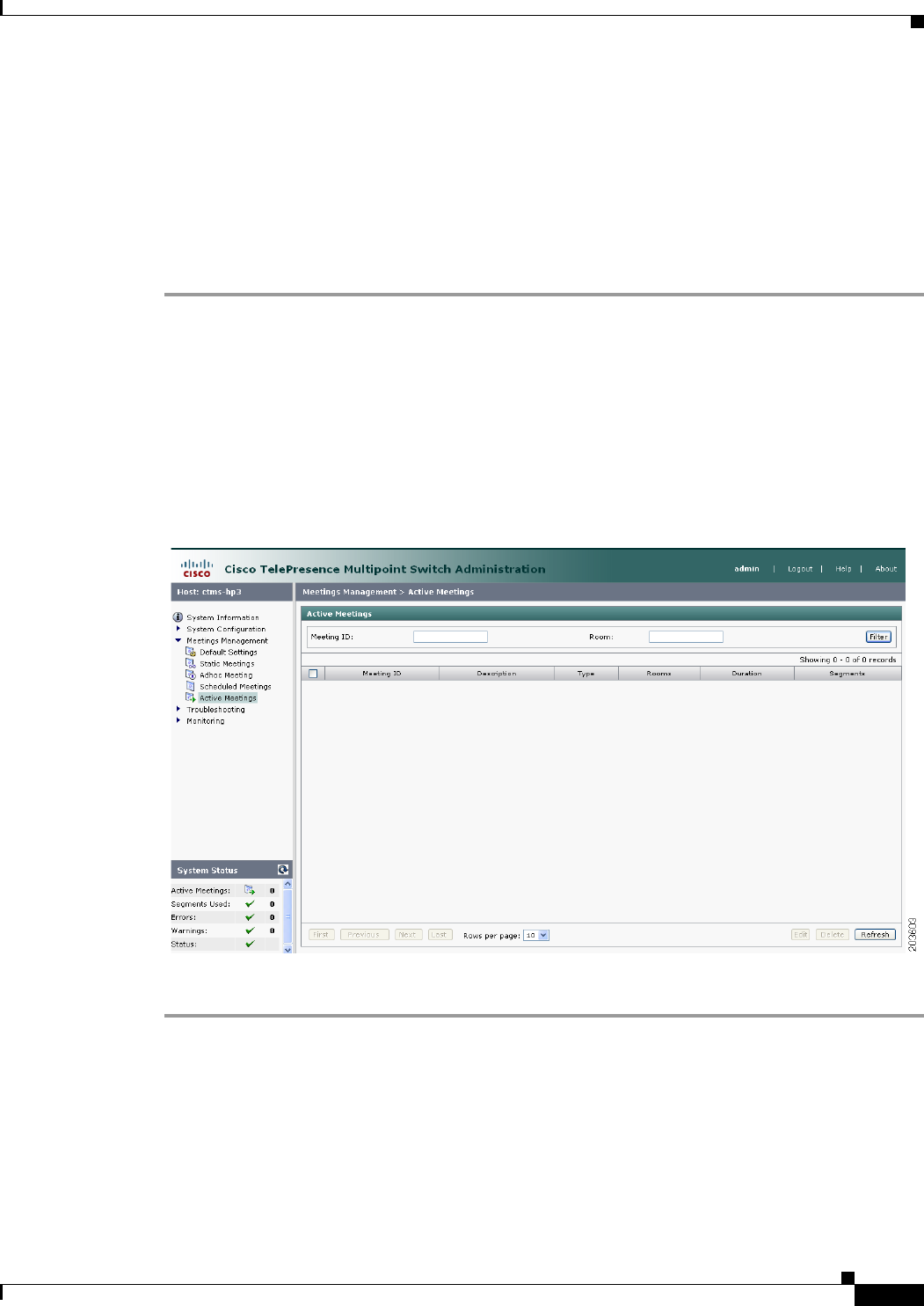The image size is (924, 1306).
Task: Open the About link
Action: click(886, 569)
